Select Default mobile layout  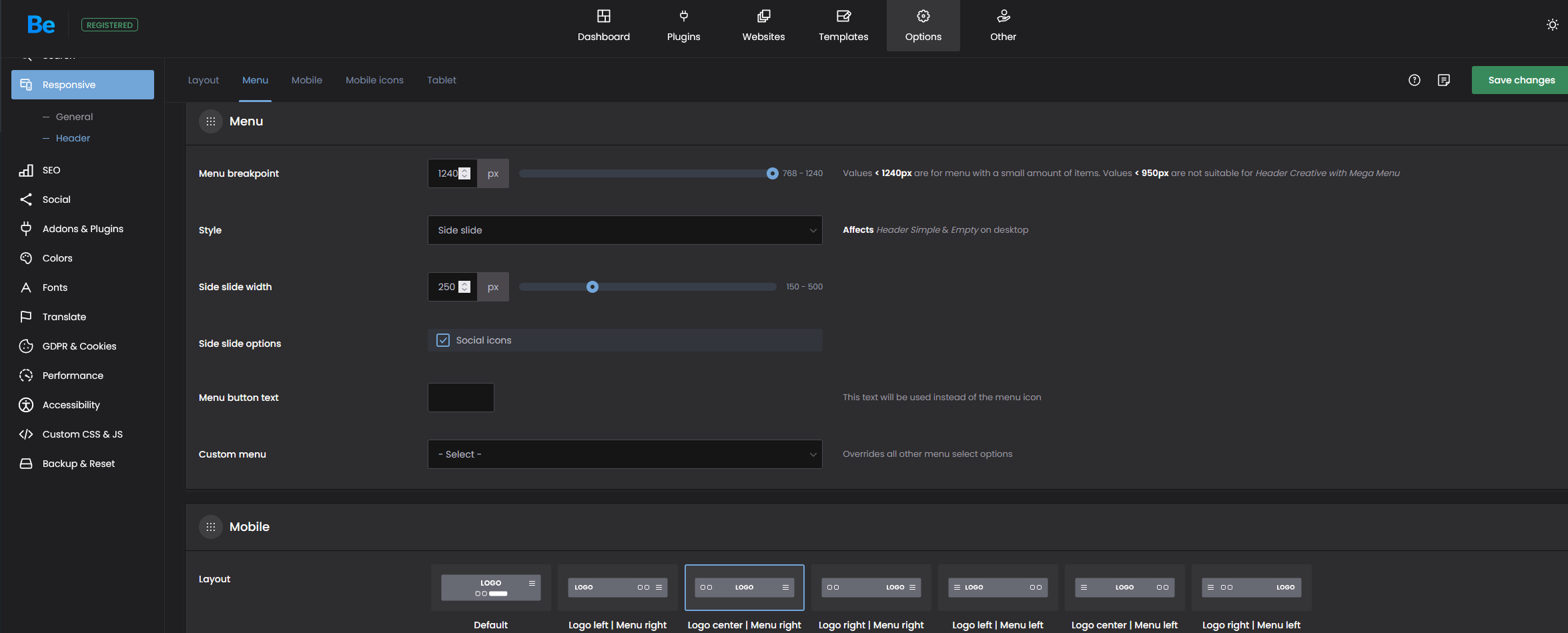tap(491, 588)
